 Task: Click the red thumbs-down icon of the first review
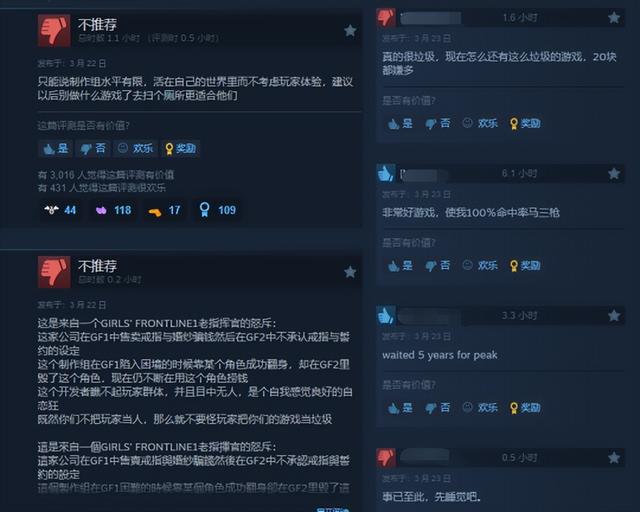click(54, 31)
